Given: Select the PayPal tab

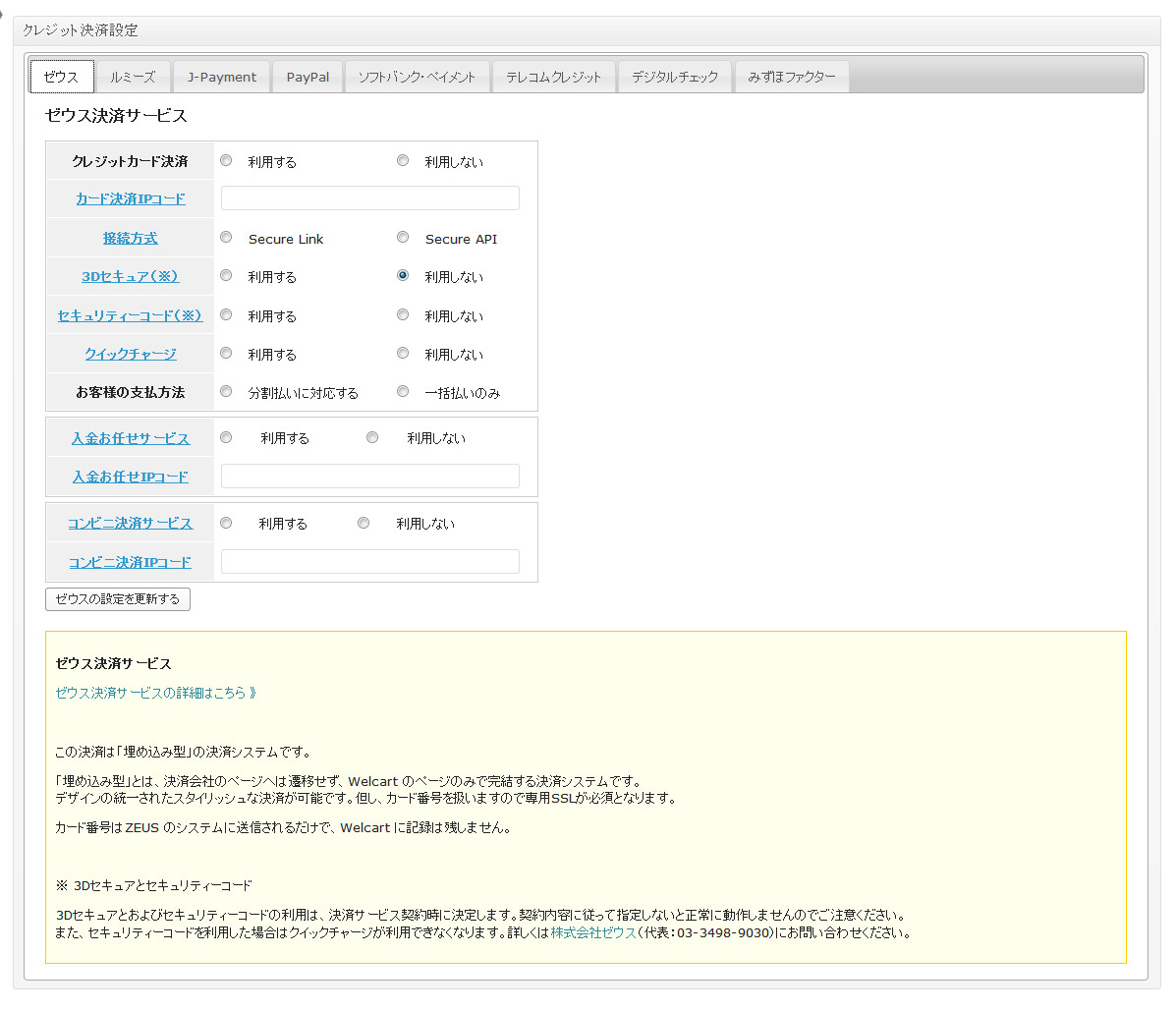Looking at the screenshot, I should (308, 77).
